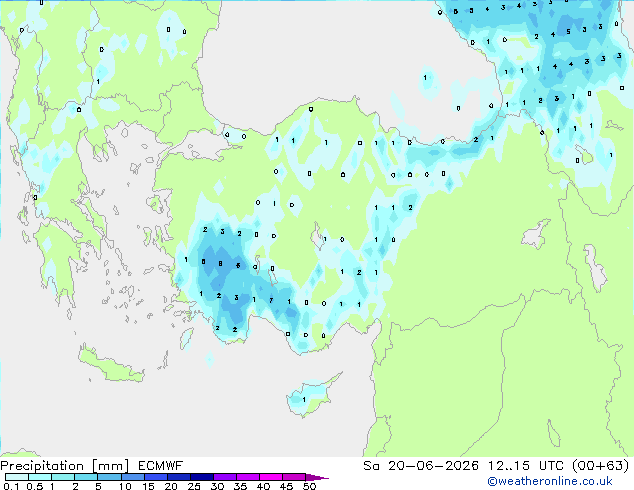
Task: Click the legend label '0.1'
Action: click(x=12, y=486)
